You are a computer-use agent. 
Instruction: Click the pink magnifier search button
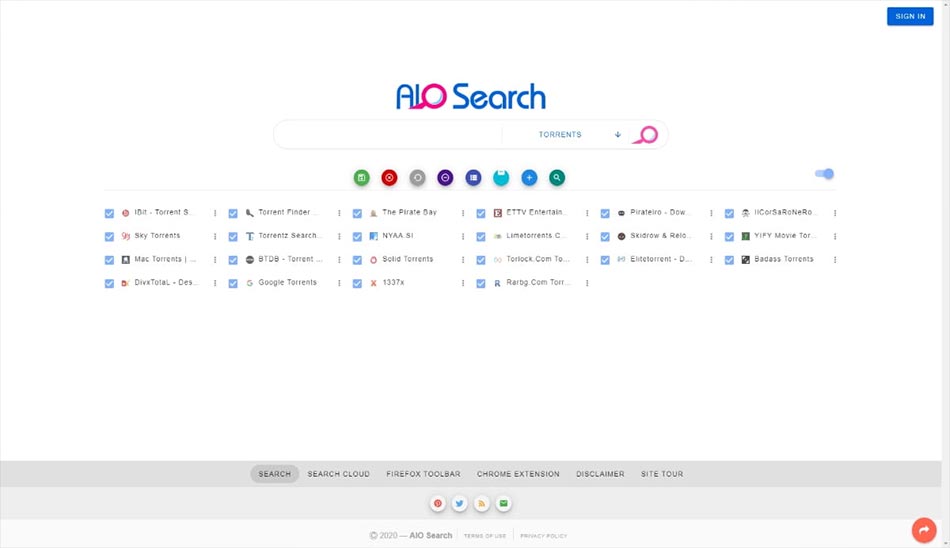click(x=646, y=135)
